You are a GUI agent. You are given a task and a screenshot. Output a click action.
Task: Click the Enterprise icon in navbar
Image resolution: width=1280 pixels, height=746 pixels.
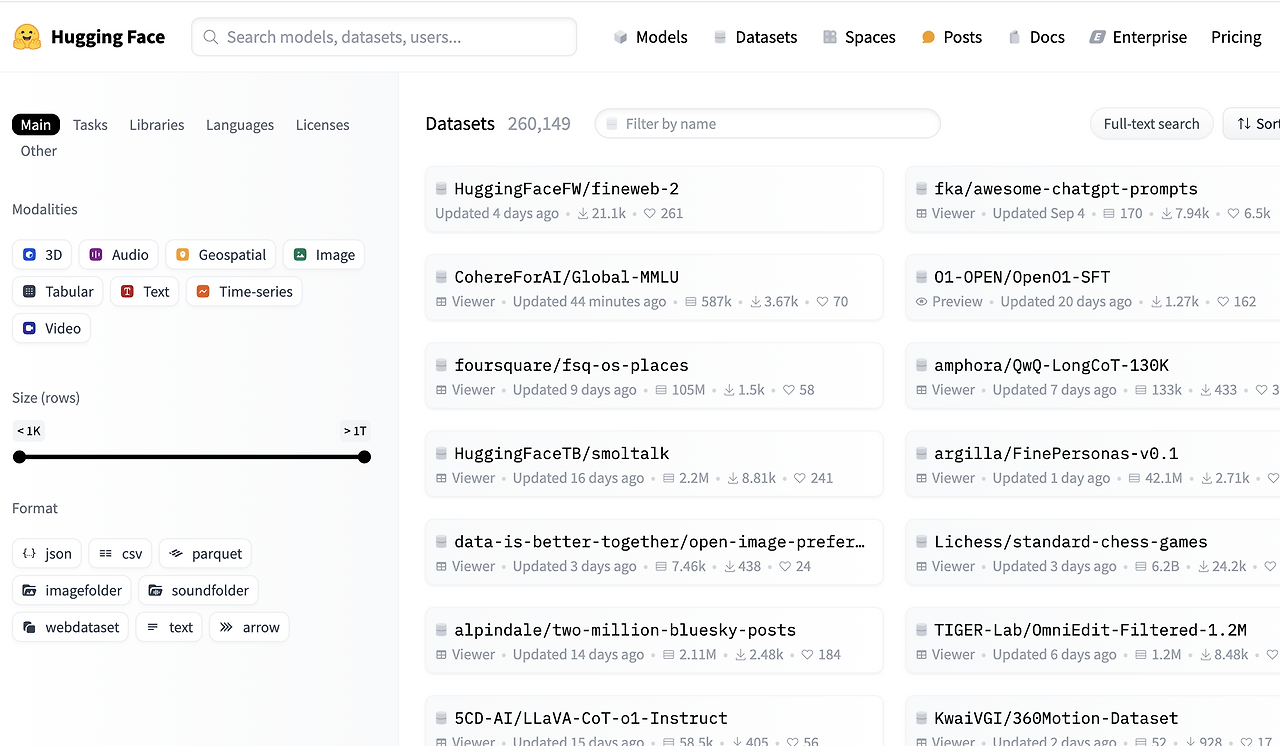point(1097,37)
